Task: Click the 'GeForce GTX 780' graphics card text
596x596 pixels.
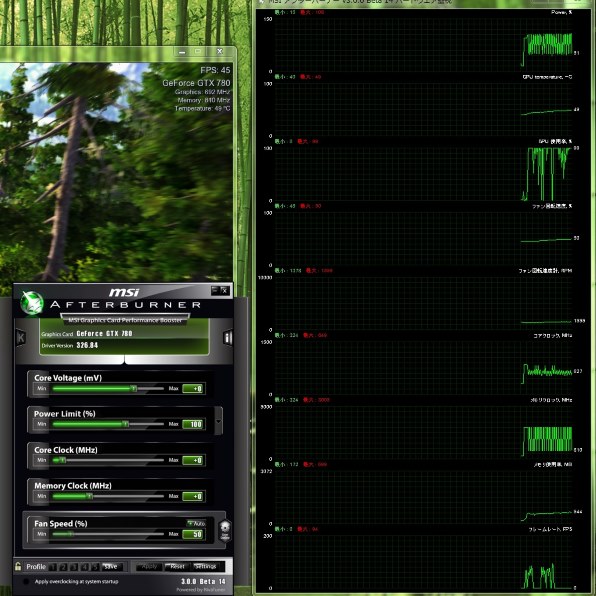Action: point(104,334)
